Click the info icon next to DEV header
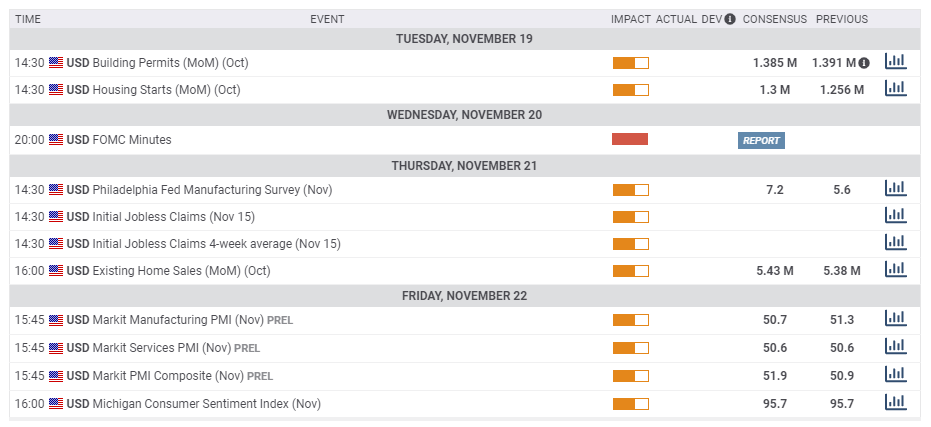 click(730, 19)
